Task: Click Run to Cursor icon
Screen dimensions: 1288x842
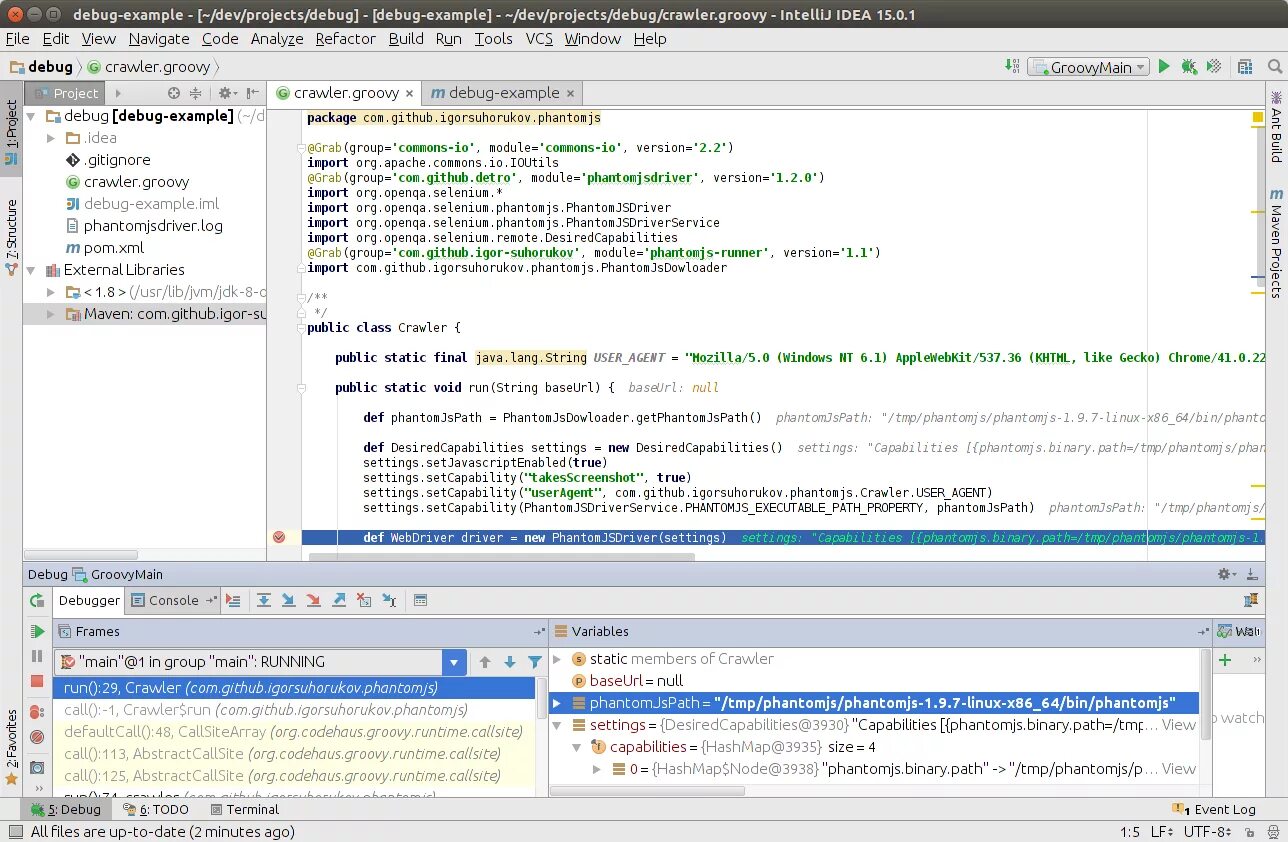Action: [389, 601]
